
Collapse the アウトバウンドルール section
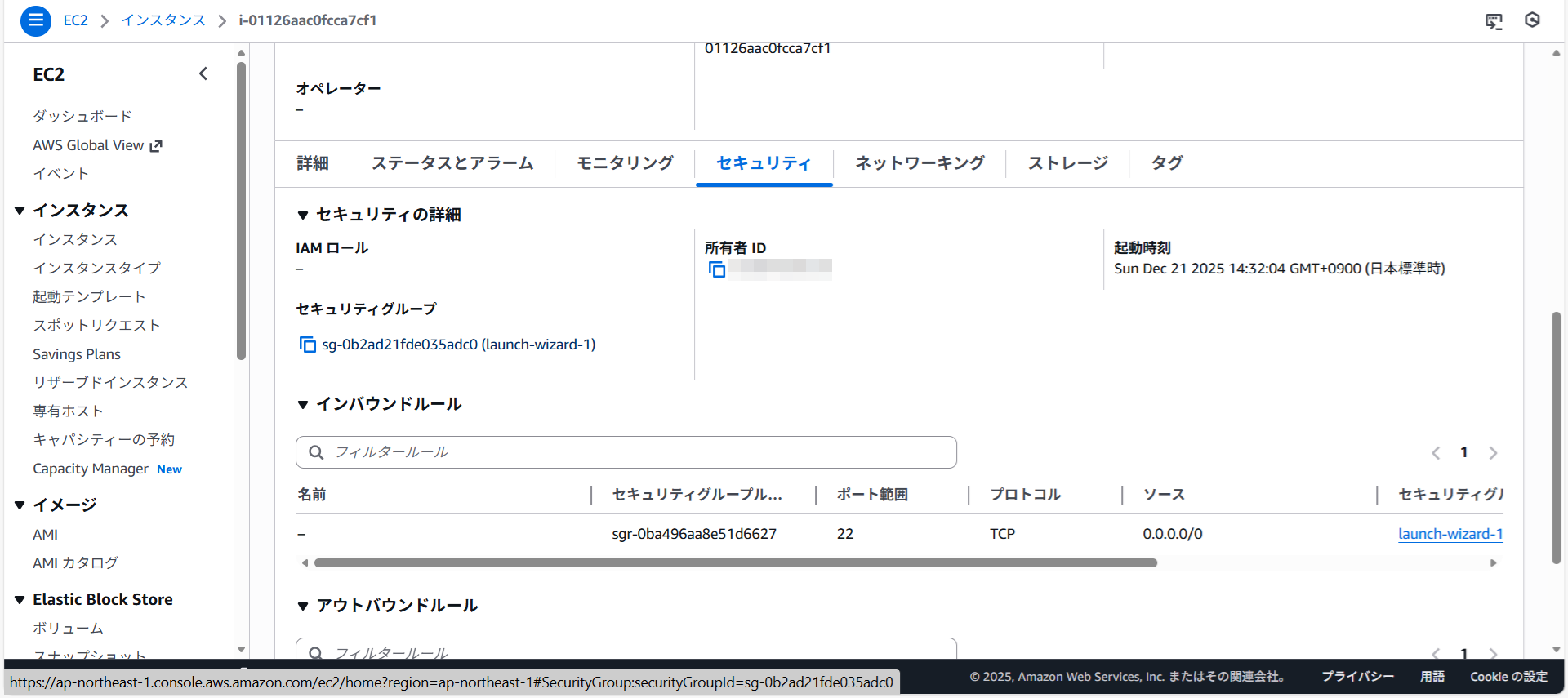tap(303, 607)
